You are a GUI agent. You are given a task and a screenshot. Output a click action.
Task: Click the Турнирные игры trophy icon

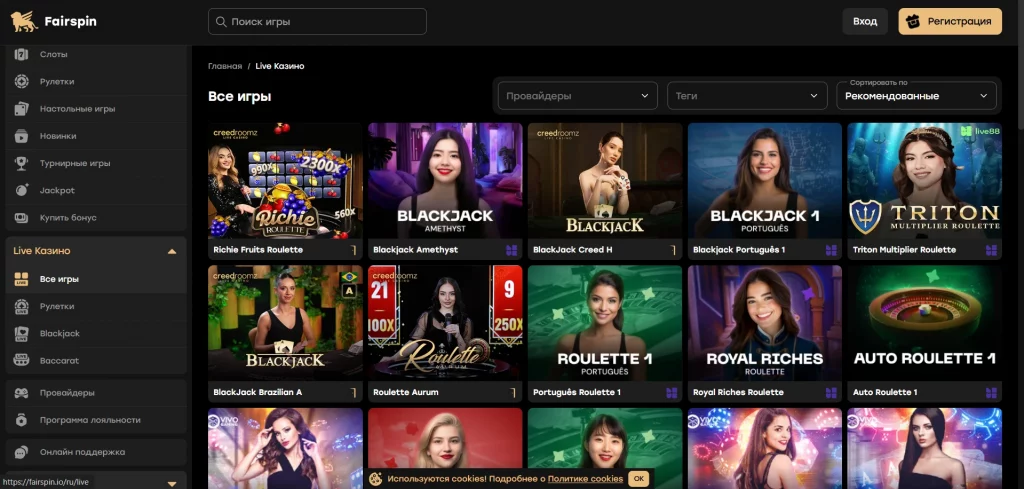tap(22, 163)
